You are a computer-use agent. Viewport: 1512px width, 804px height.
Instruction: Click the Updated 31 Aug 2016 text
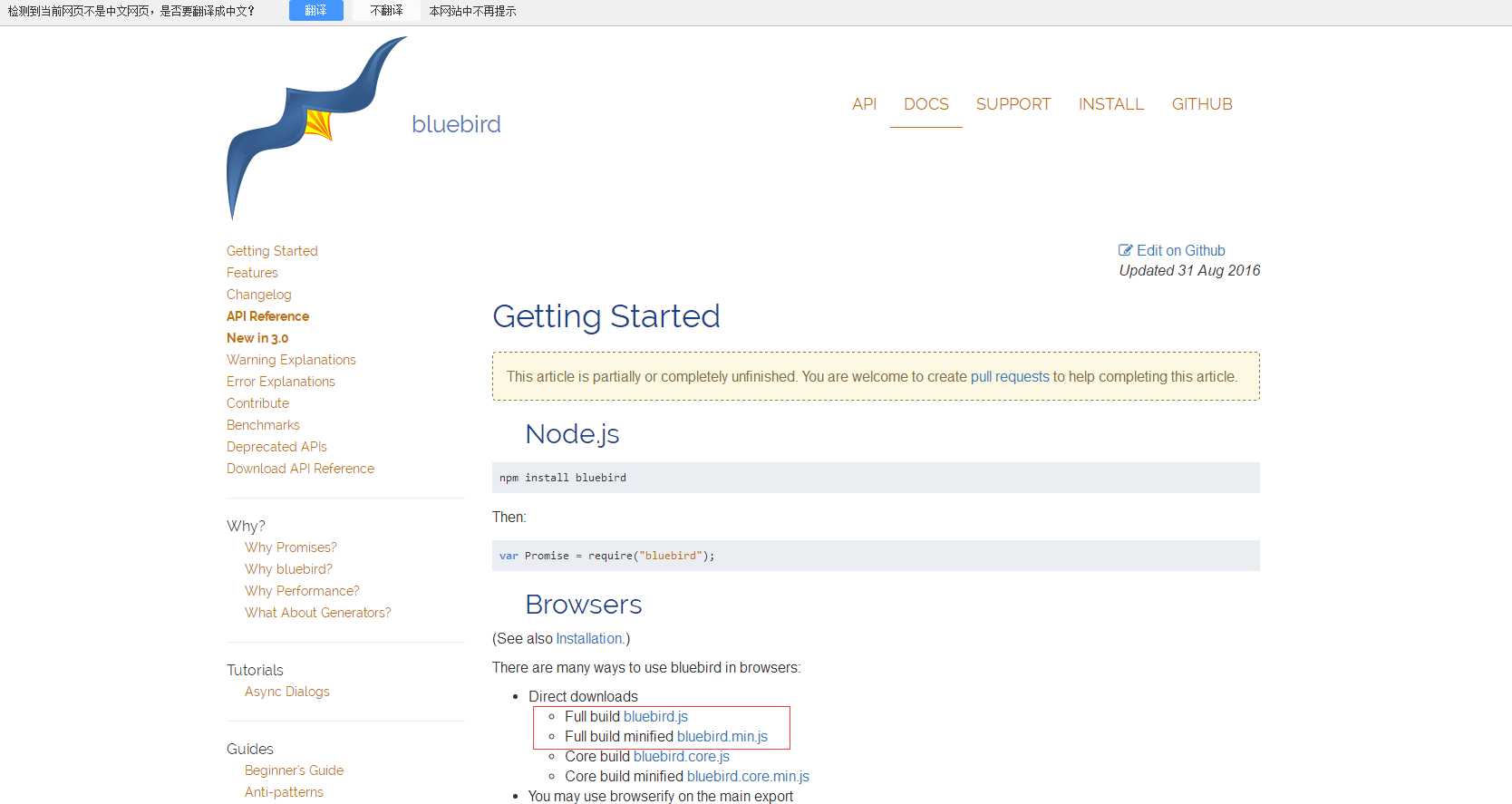coord(1189,270)
